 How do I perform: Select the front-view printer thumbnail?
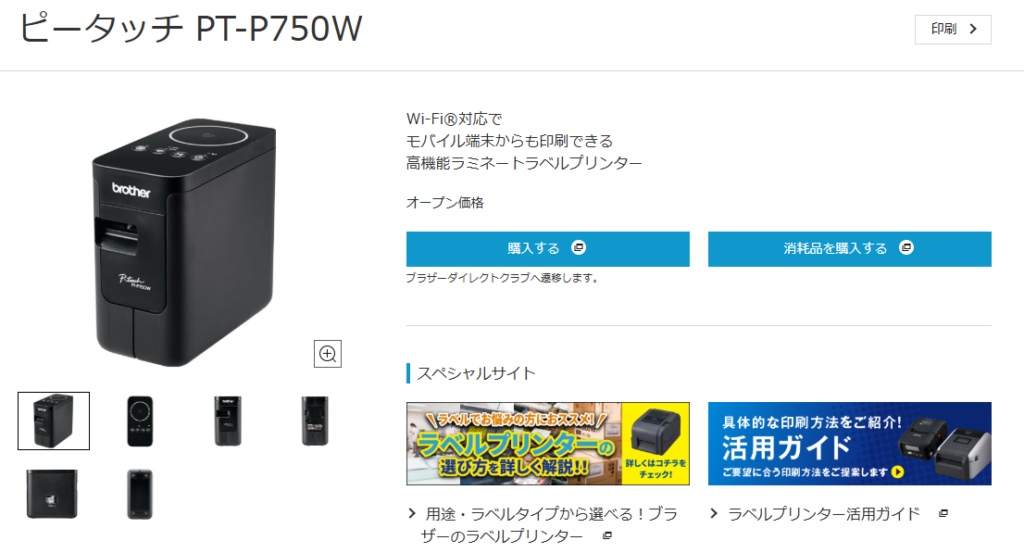(228, 421)
